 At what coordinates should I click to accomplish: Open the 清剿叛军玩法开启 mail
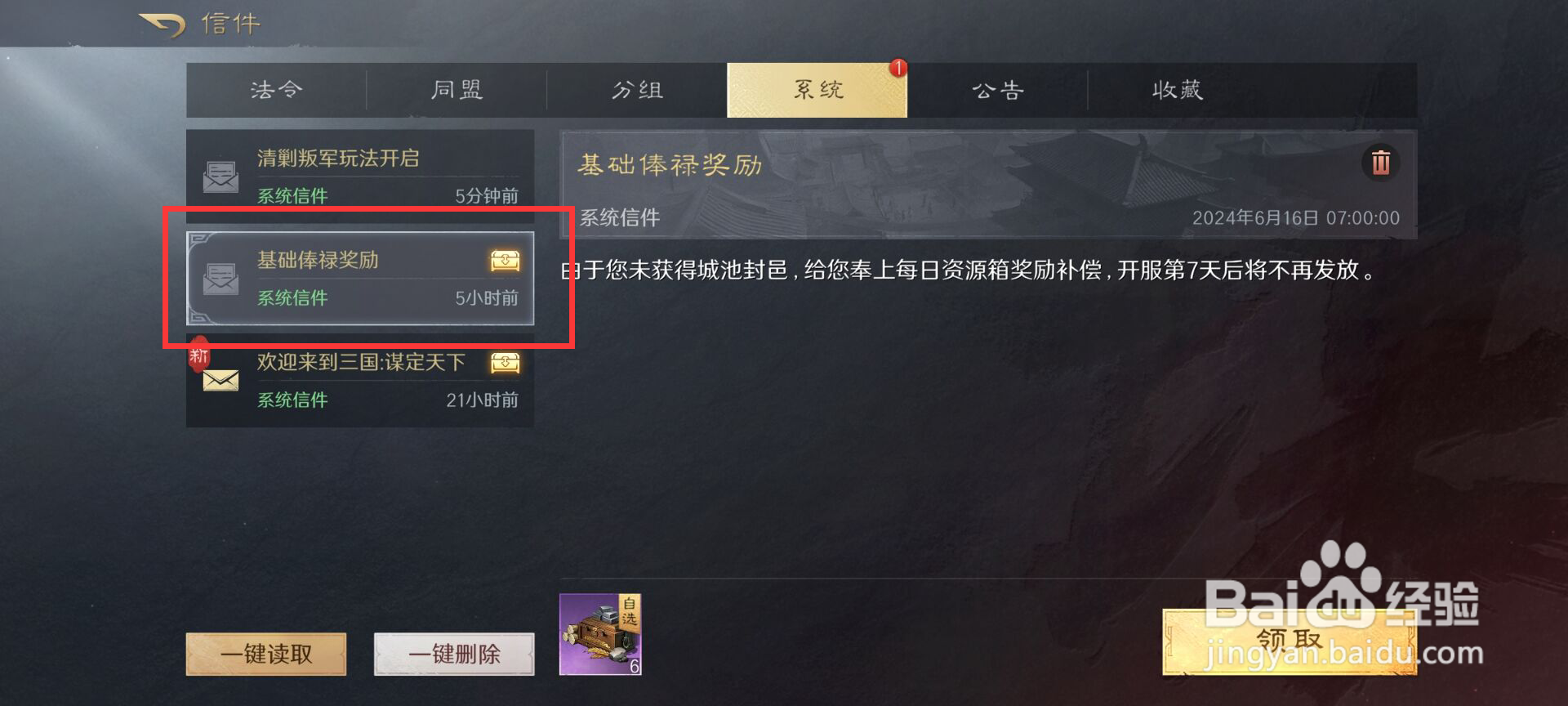[x=360, y=175]
